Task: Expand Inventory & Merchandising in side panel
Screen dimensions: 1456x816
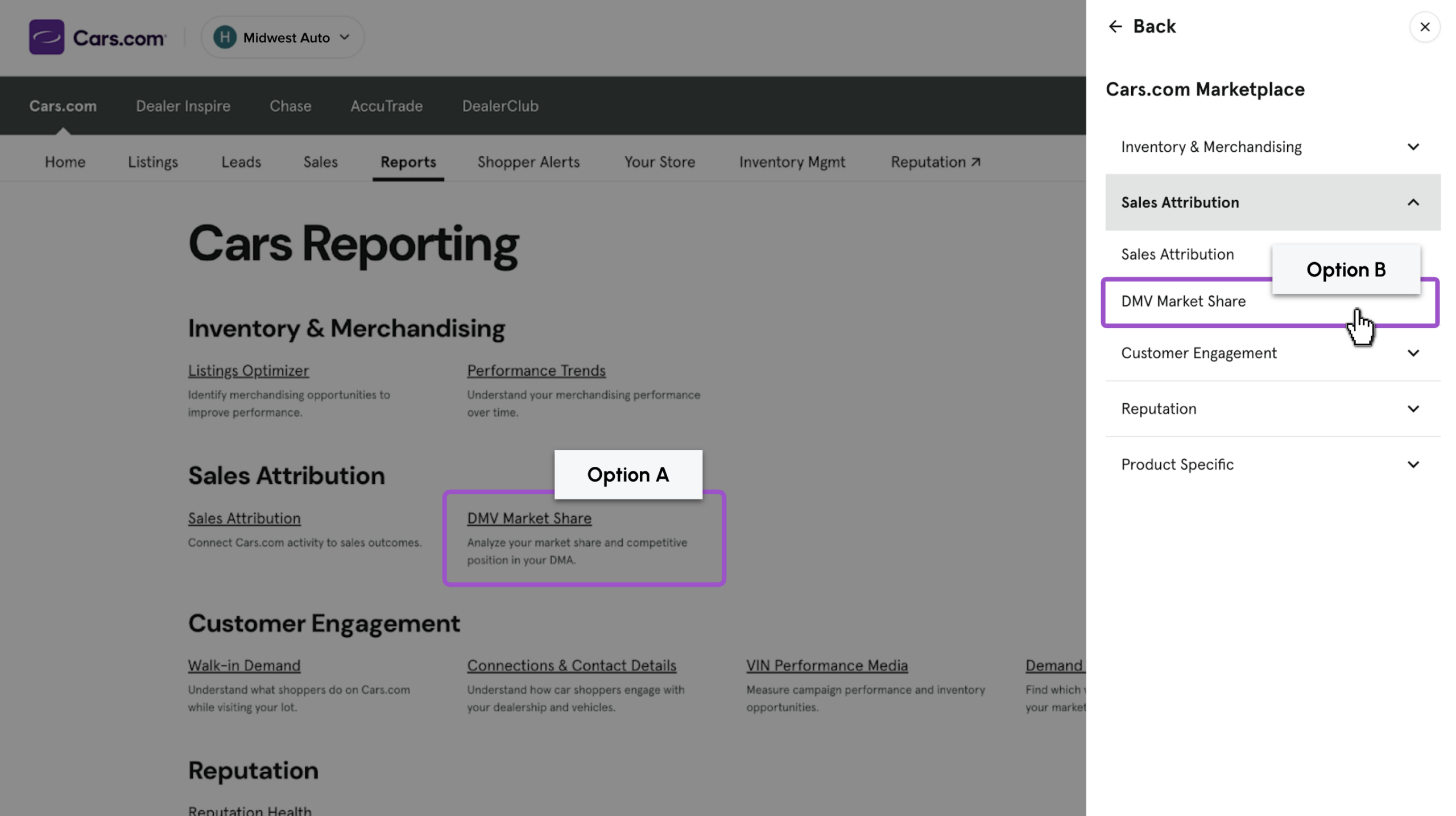Action: tap(1273, 147)
